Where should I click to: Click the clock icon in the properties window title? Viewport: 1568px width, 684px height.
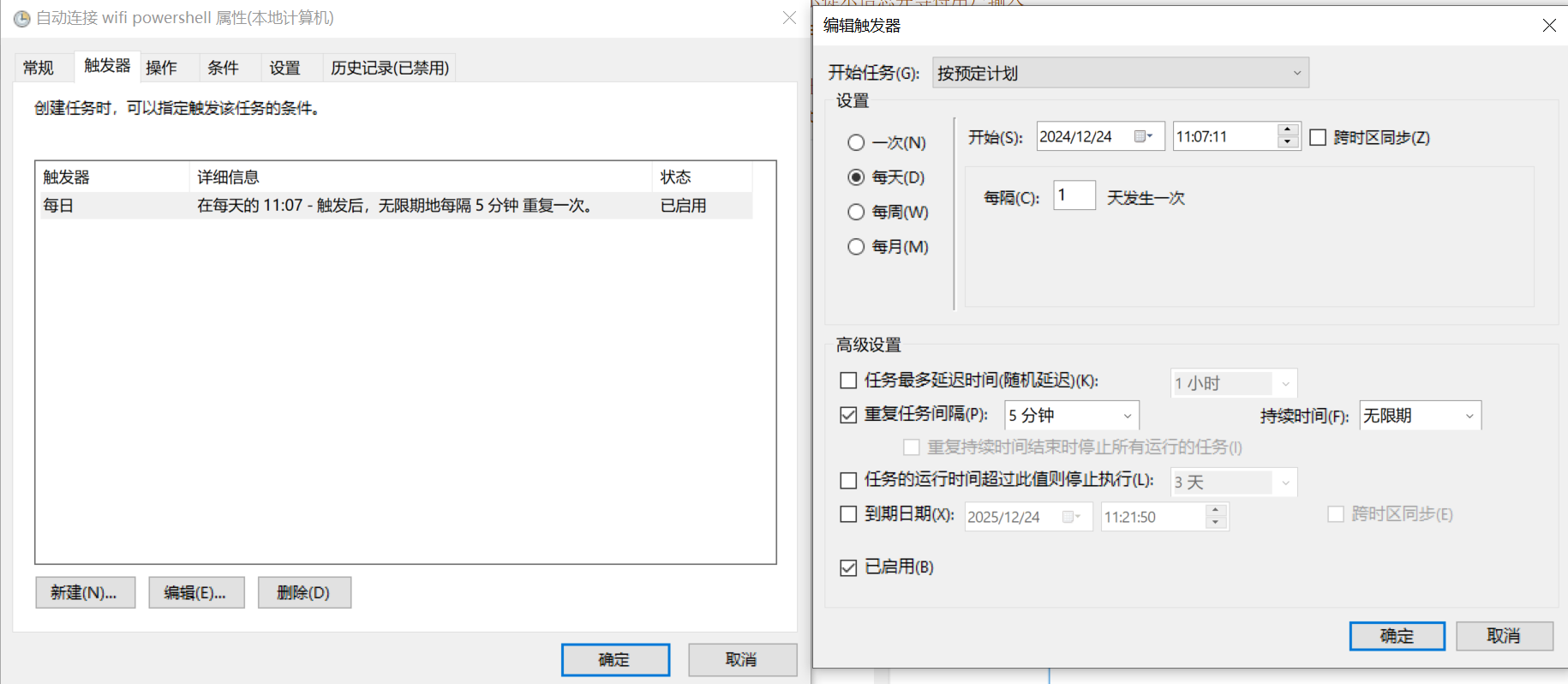[x=21, y=19]
